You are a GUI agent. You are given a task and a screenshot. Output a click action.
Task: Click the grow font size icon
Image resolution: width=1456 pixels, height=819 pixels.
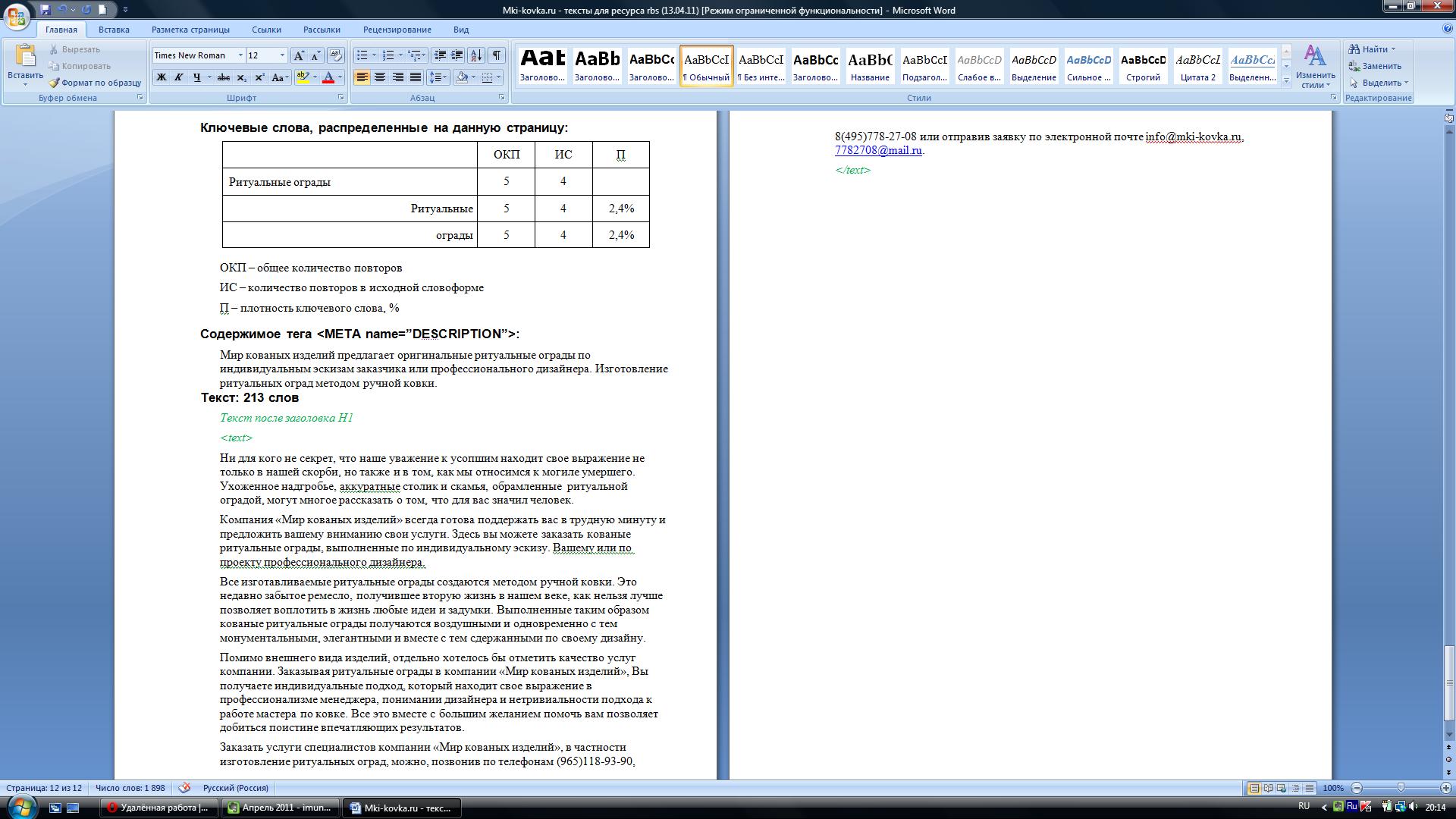click(x=299, y=55)
